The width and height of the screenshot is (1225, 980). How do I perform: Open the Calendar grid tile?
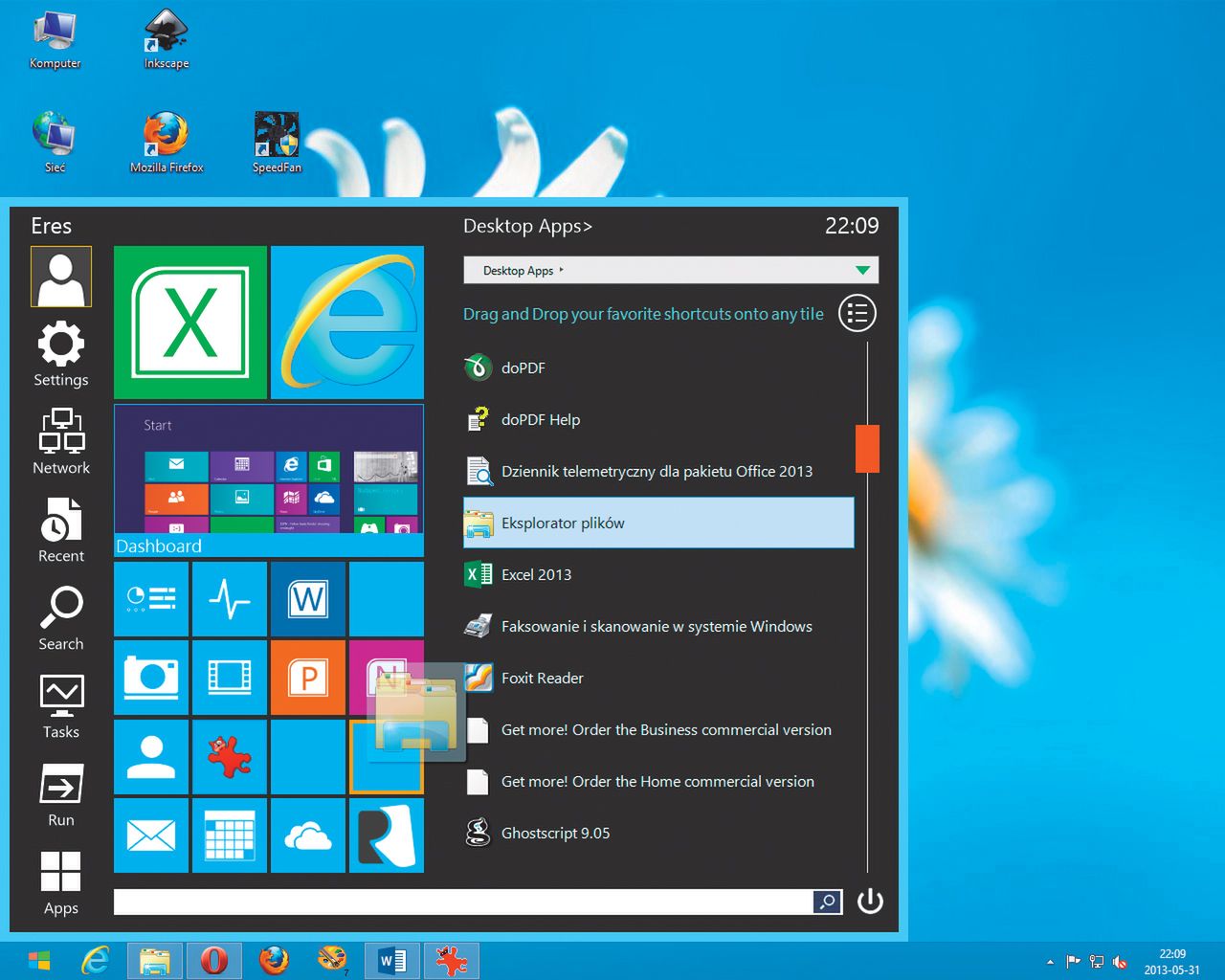tap(230, 835)
